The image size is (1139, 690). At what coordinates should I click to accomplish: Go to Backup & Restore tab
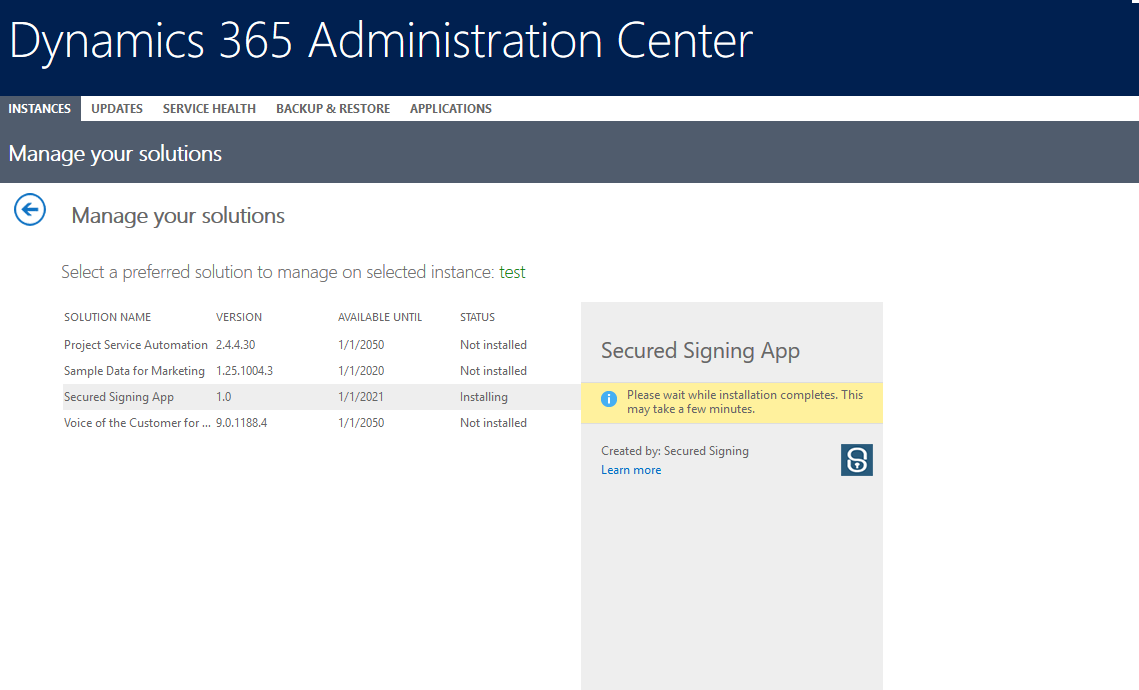tap(333, 109)
